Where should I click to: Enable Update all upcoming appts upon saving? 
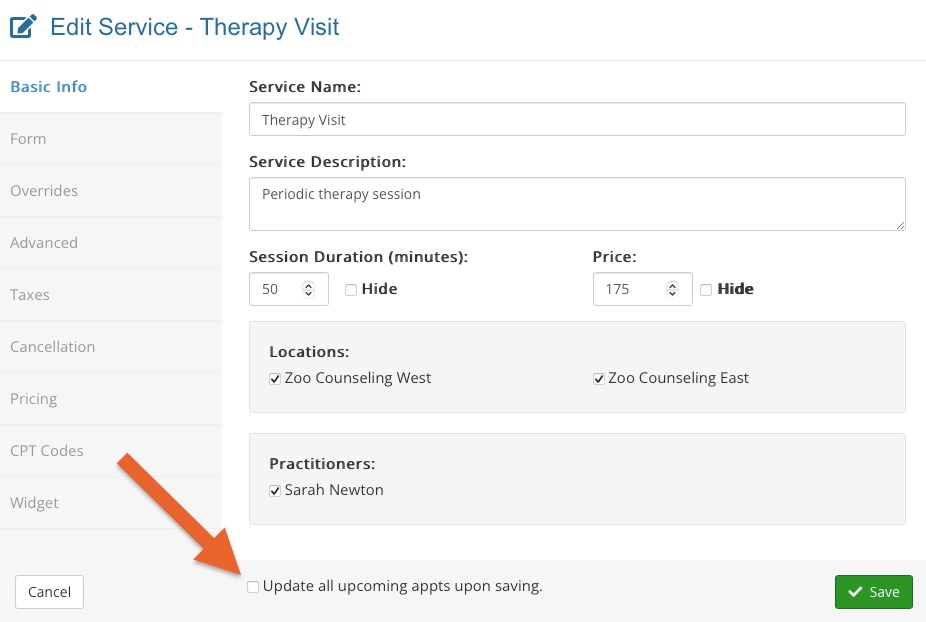point(253,587)
